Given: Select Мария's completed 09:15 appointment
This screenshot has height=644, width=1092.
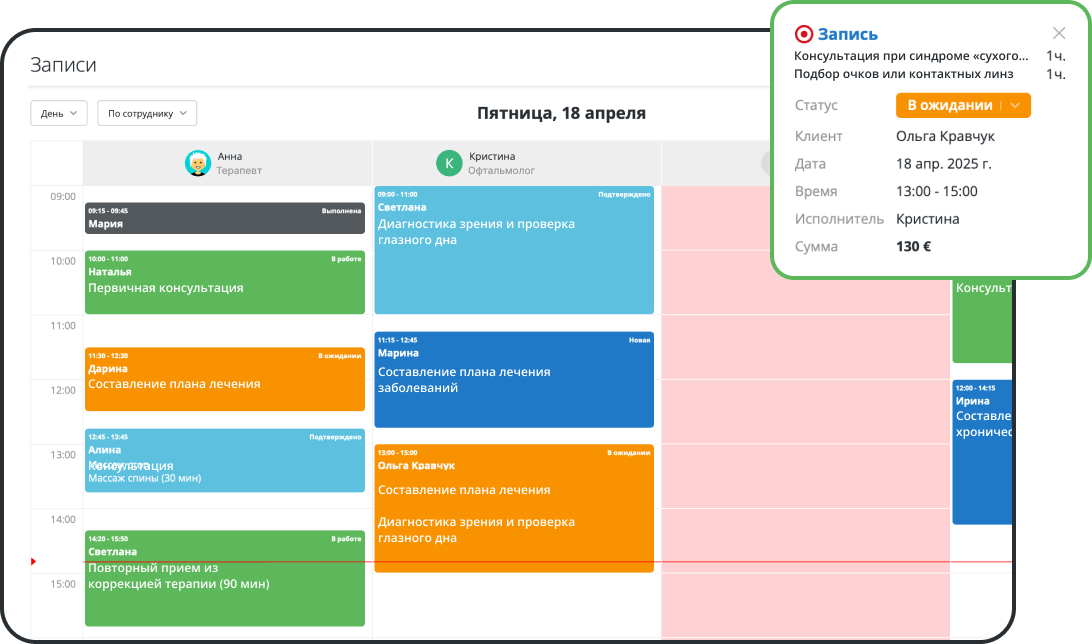Looking at the screenshot, I should (x=224, y=217).
